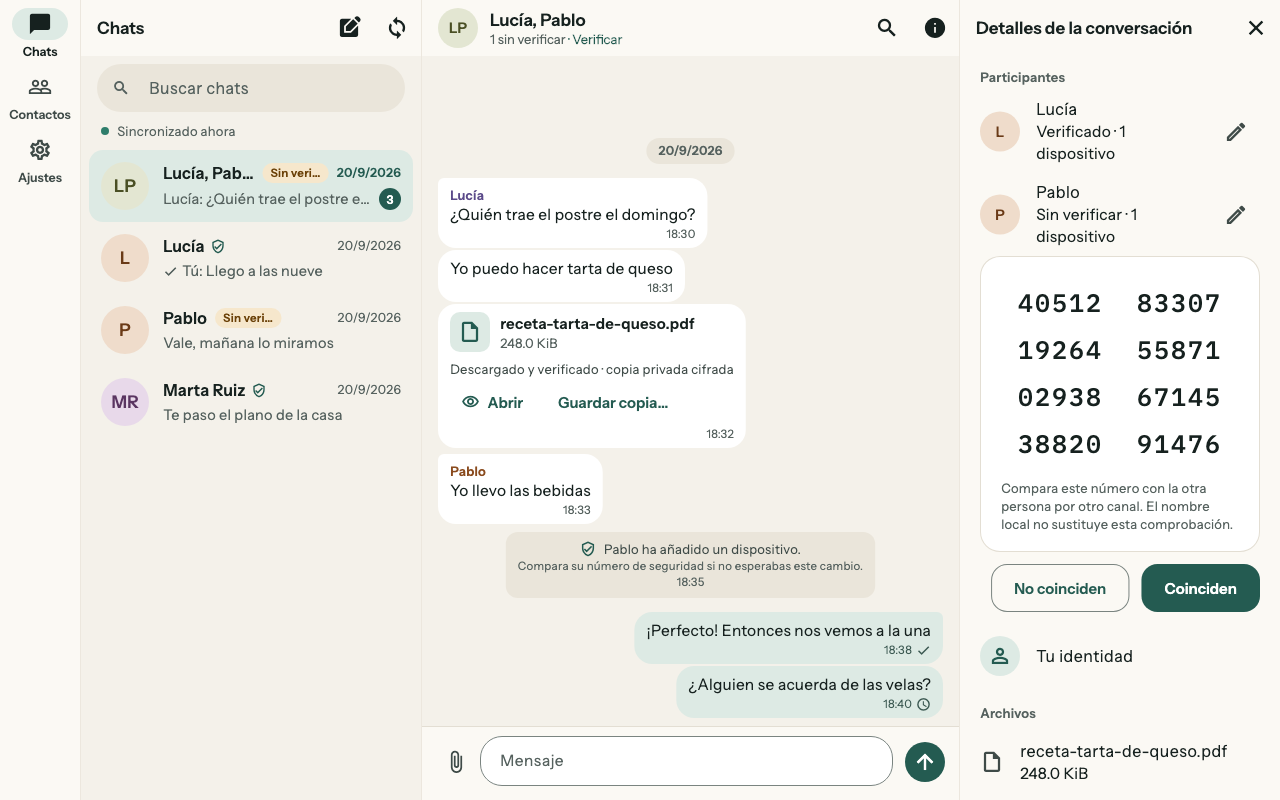1280x800 pixels.
Task: Click the LP avatar in chat header
Action: point(458,28)
